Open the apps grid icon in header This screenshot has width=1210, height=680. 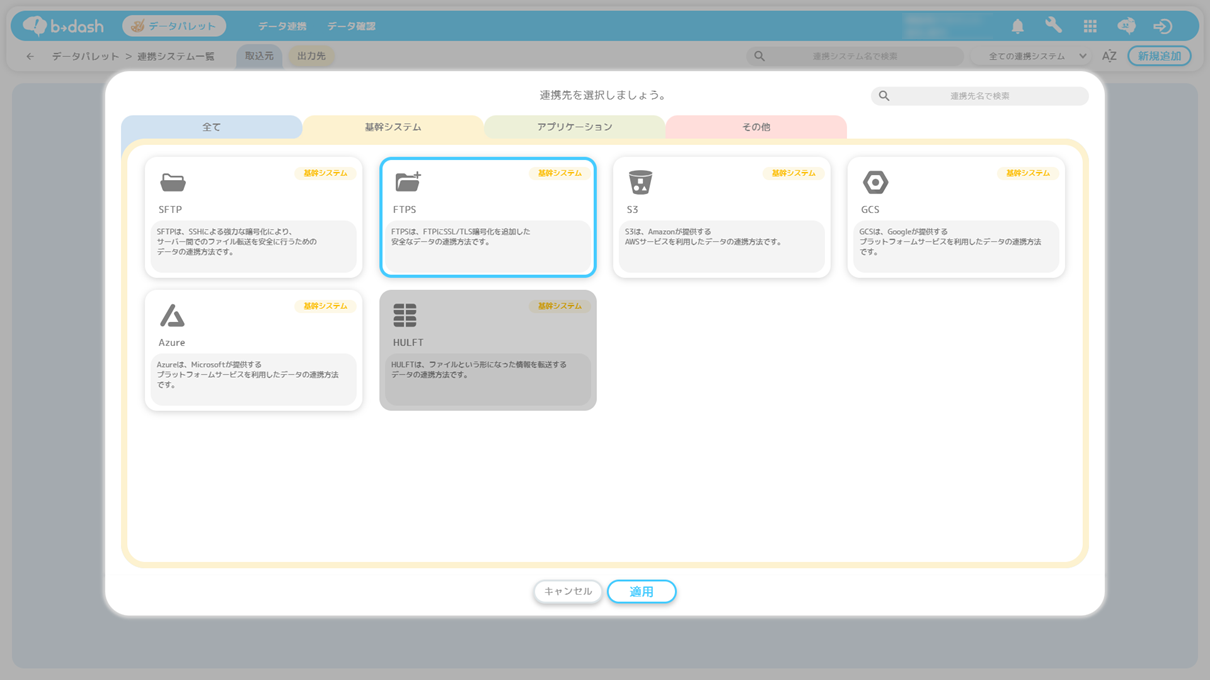[x=1090, y=26]
